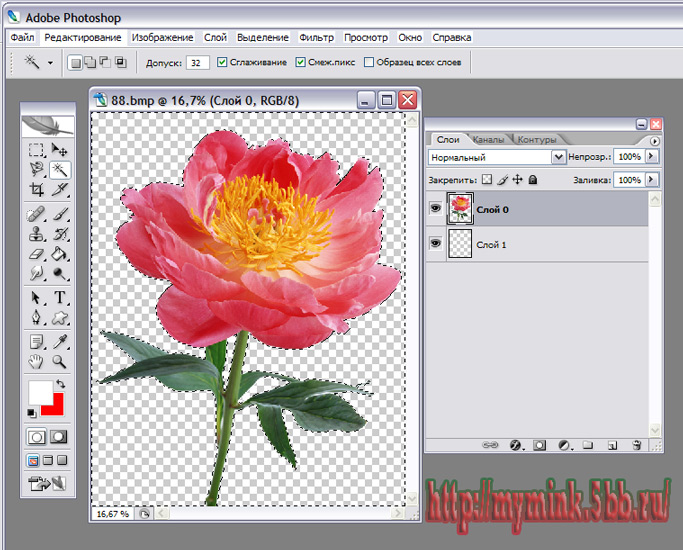Choose Add to selection mode button
Image resolution: width=683 pixels, height=550 pixels.
coord(90,63)
